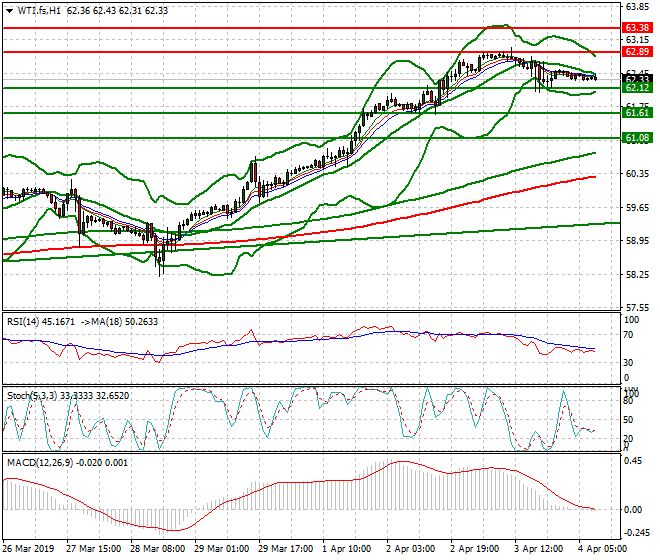Select the 62.12 support price label
The height and width of the screenshot is (560, 660).
point(637,88)
